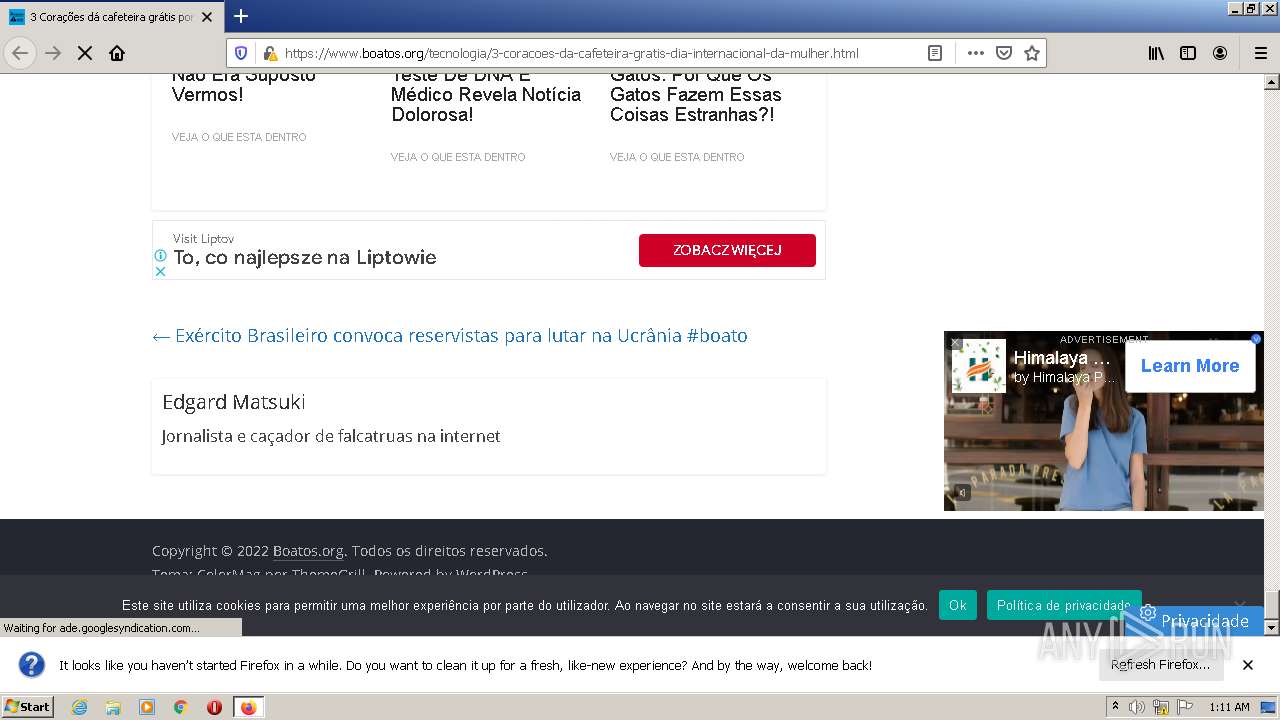Click Learn More on Himalaya ad
Screen dimensions: 1280x720
click(1190, 366)
